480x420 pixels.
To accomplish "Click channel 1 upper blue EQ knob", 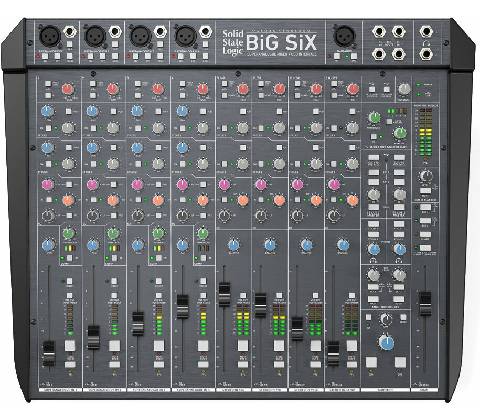I will coord(47,111).
